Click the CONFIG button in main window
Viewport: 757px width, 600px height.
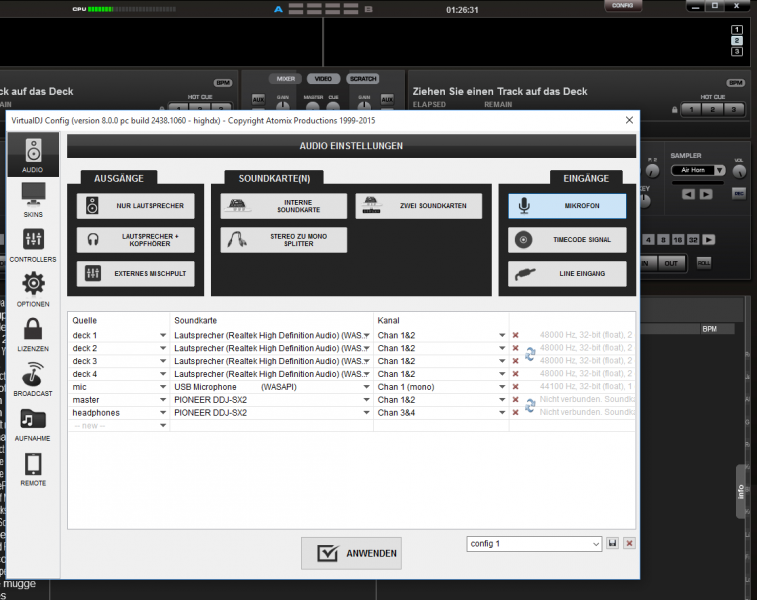click(x=623, y=5)
